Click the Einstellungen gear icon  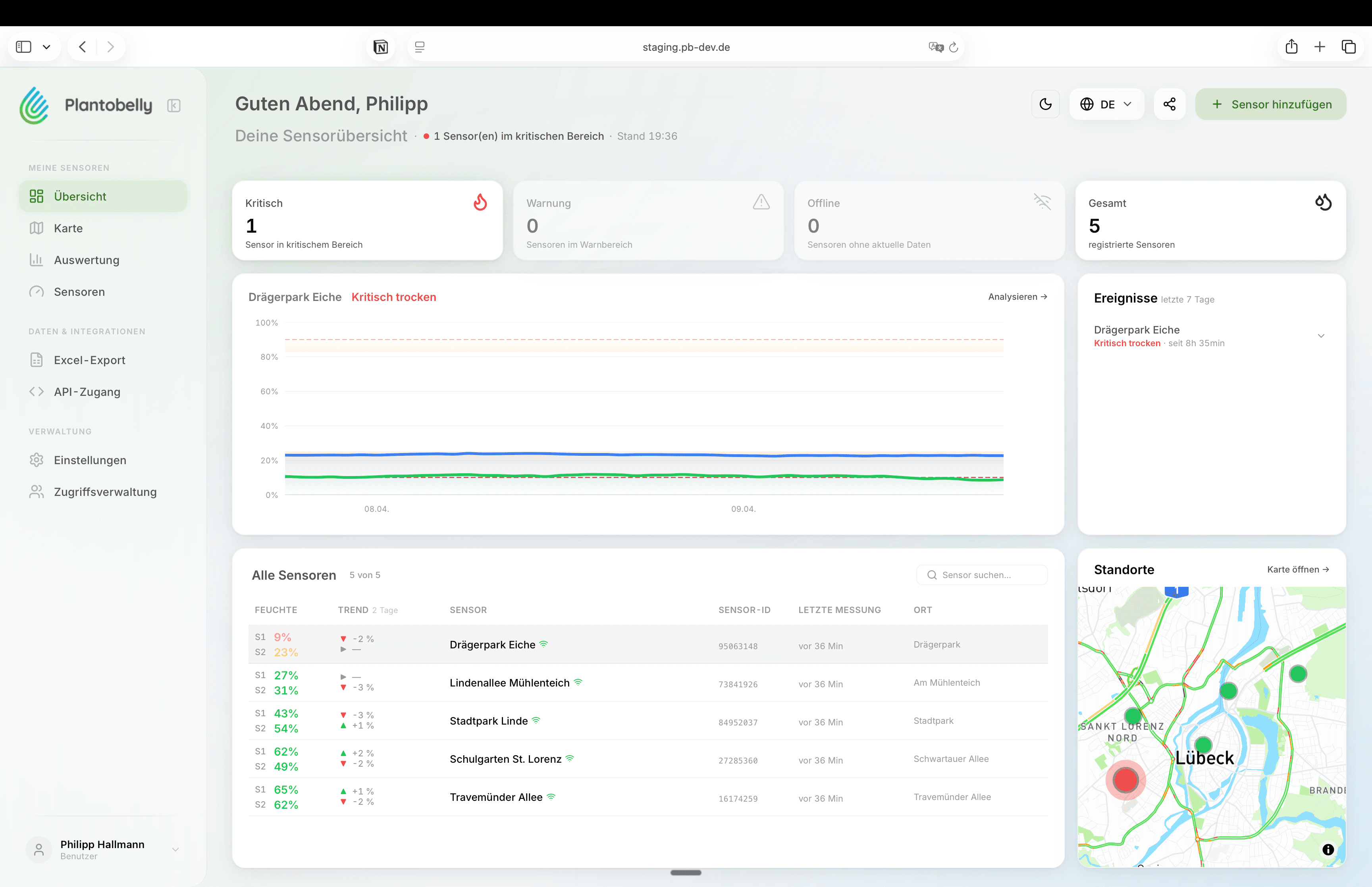pos(36,460)
